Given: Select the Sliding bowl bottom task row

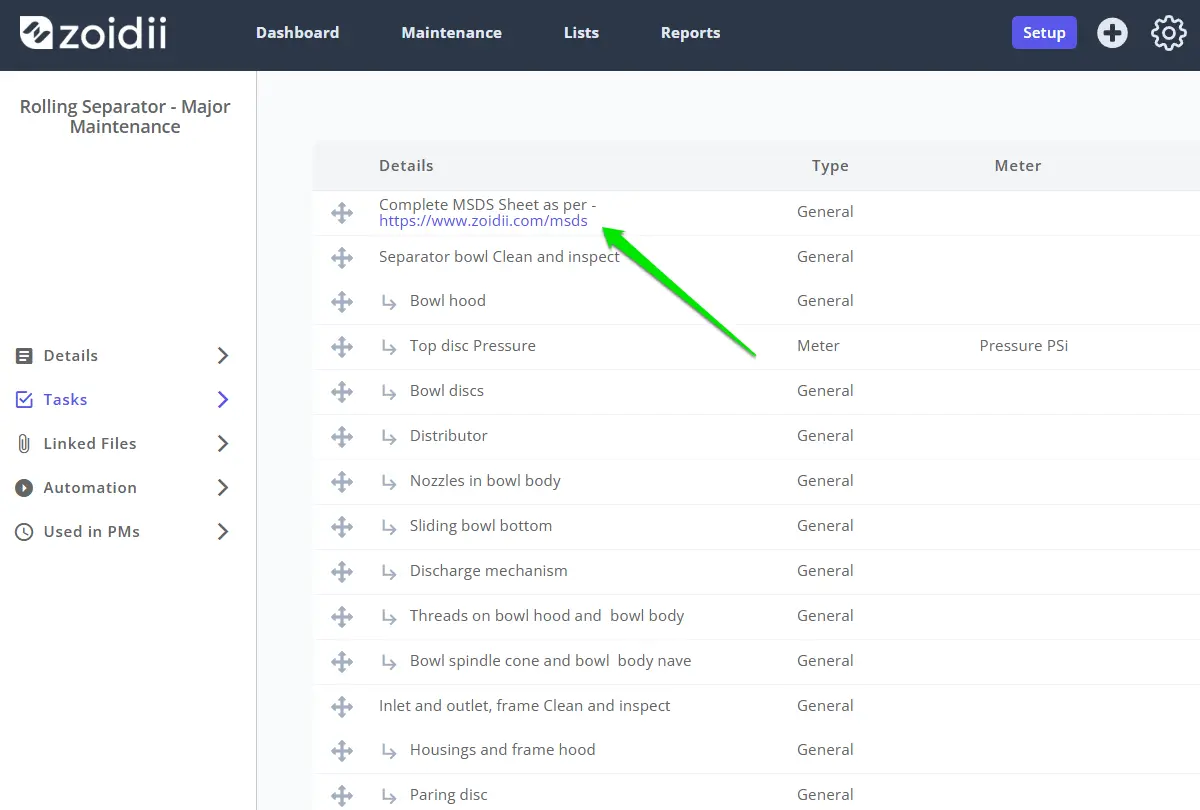Looking at the screenshot, I should pyautogui.click(x=756, y=526).
